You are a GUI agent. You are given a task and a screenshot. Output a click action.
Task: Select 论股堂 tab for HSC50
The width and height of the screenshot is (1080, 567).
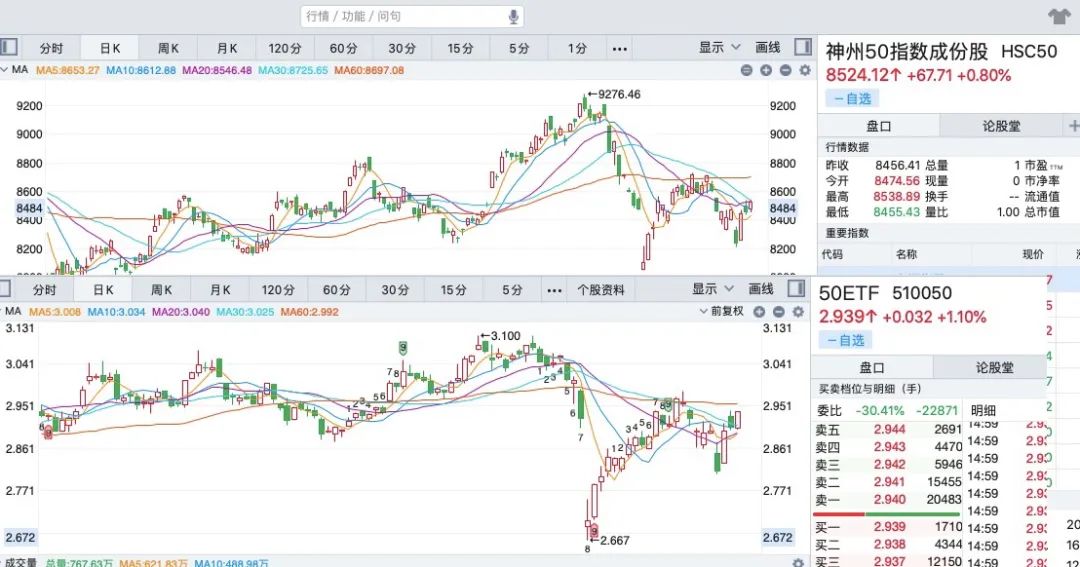pos(1001,126)
